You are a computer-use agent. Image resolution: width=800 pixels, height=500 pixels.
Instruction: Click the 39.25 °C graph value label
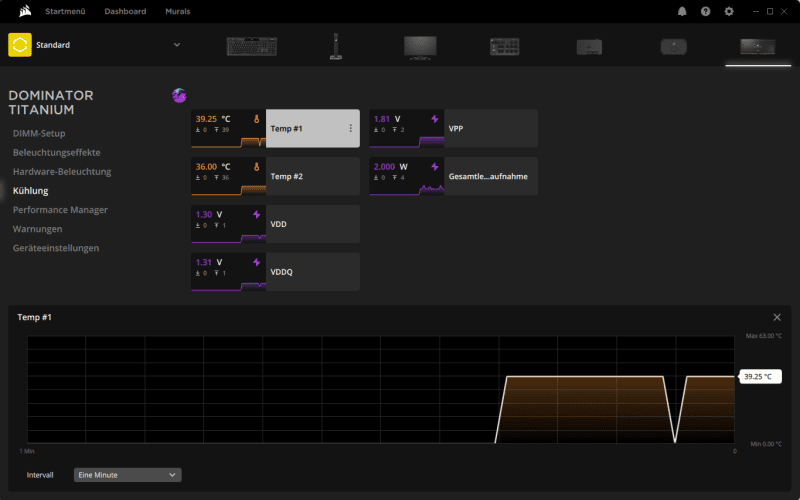pyautogui.click(x=760, y=377)
